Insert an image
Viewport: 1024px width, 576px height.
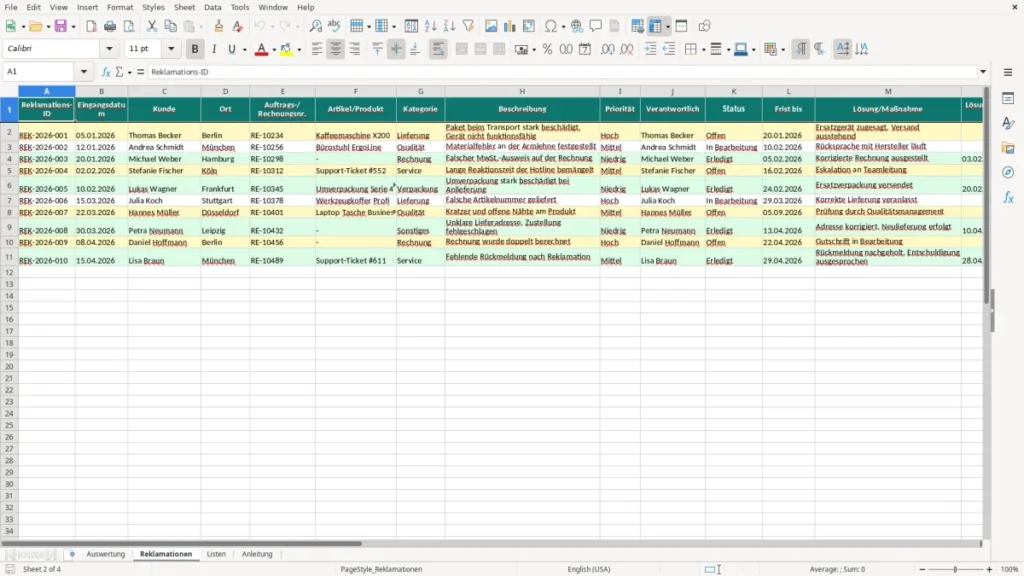coord(491,26)
